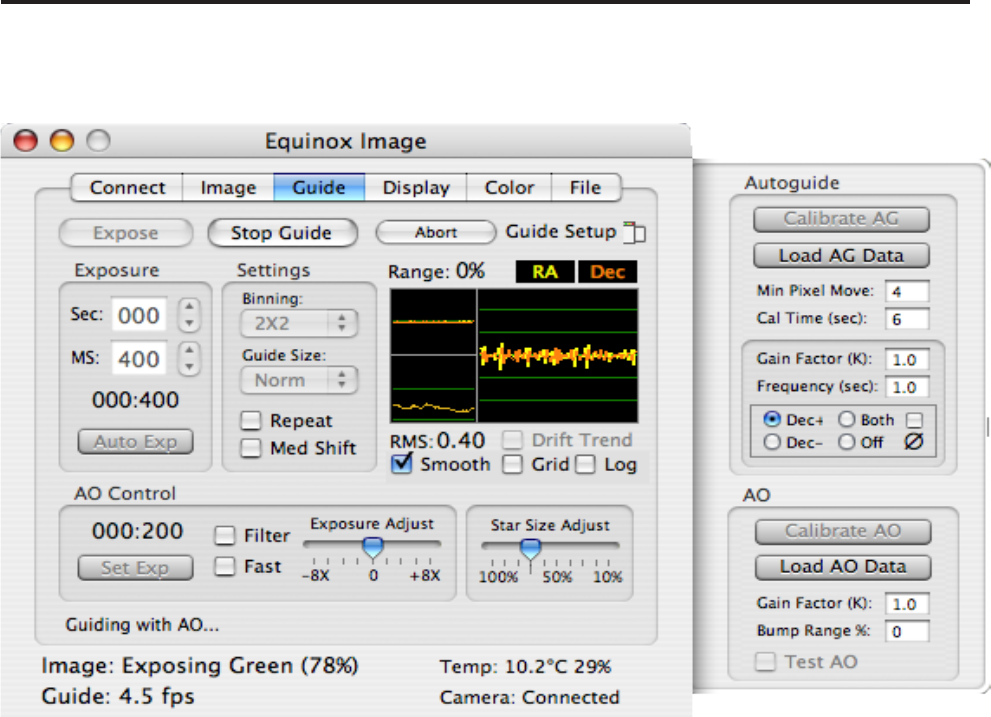This screenshot has height=717, width=991.
Task: Click the Stop Guide button
Action: pyautogui.click(x=282, y=233)
